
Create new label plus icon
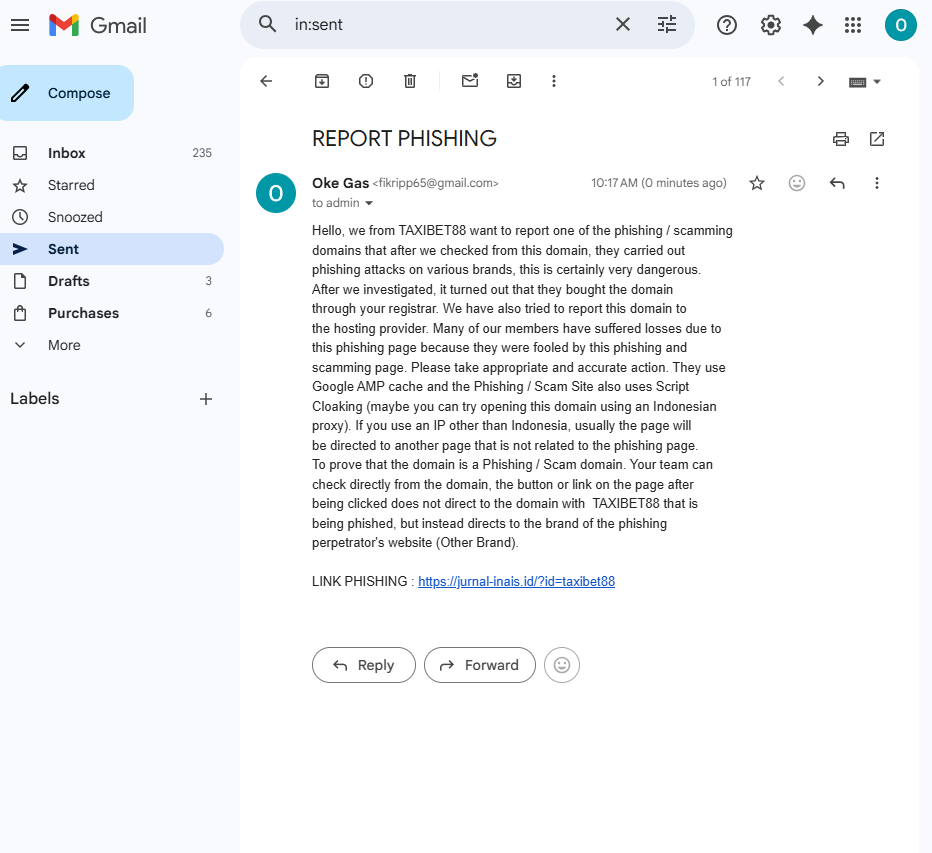point(206,399)
